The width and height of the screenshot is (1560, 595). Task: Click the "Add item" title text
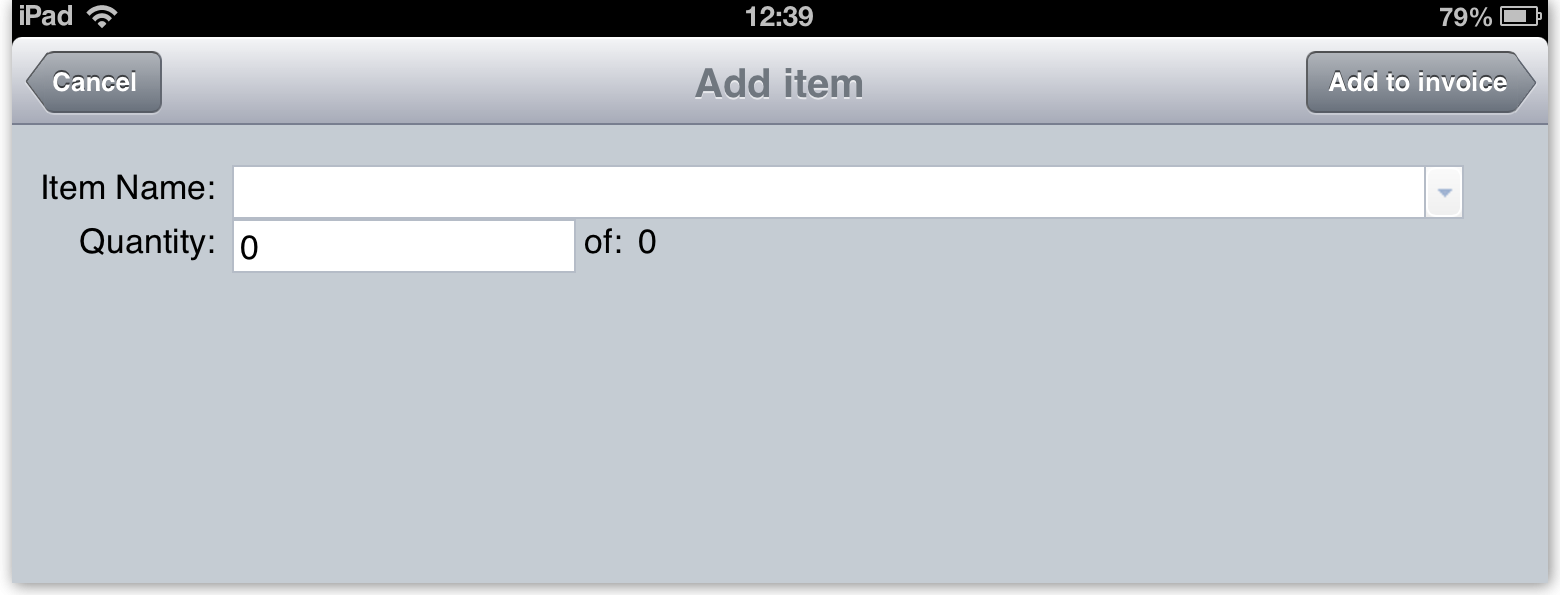pyautogui.click(x=779, y=83)
